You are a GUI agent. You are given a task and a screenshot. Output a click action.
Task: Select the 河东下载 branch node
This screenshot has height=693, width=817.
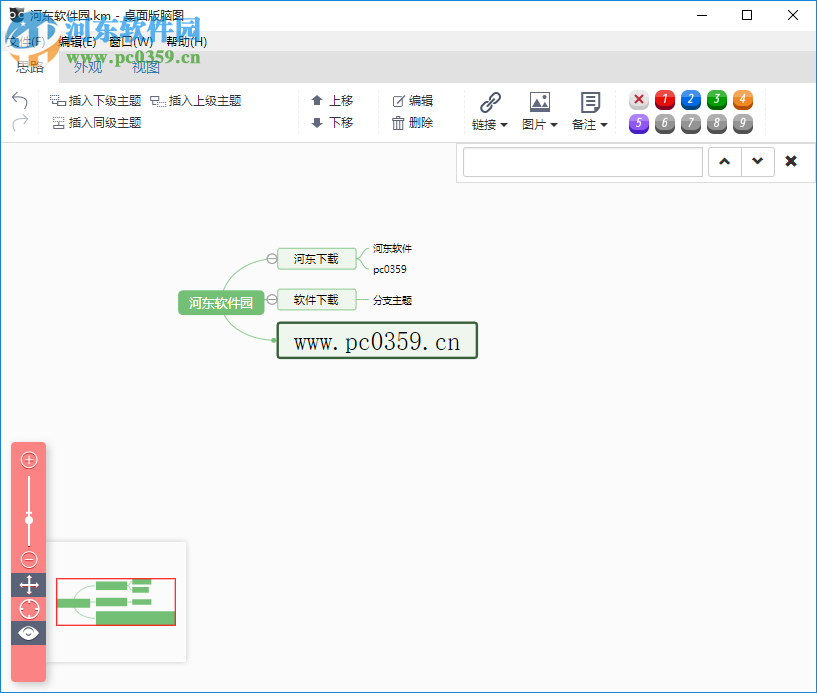click(316, 258)
